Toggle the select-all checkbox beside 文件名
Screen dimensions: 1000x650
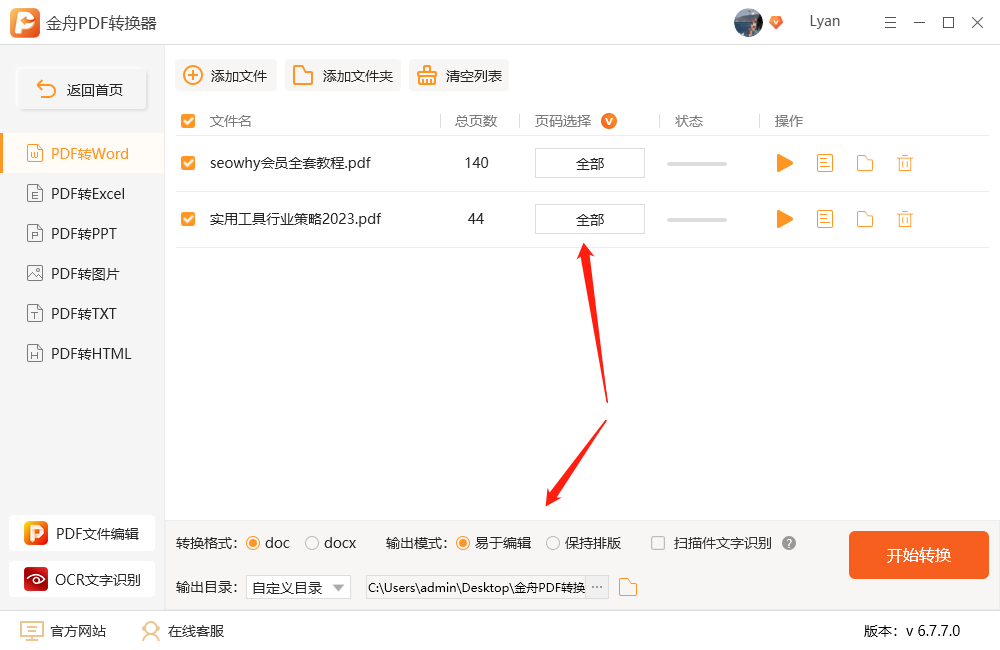[188, 121]
